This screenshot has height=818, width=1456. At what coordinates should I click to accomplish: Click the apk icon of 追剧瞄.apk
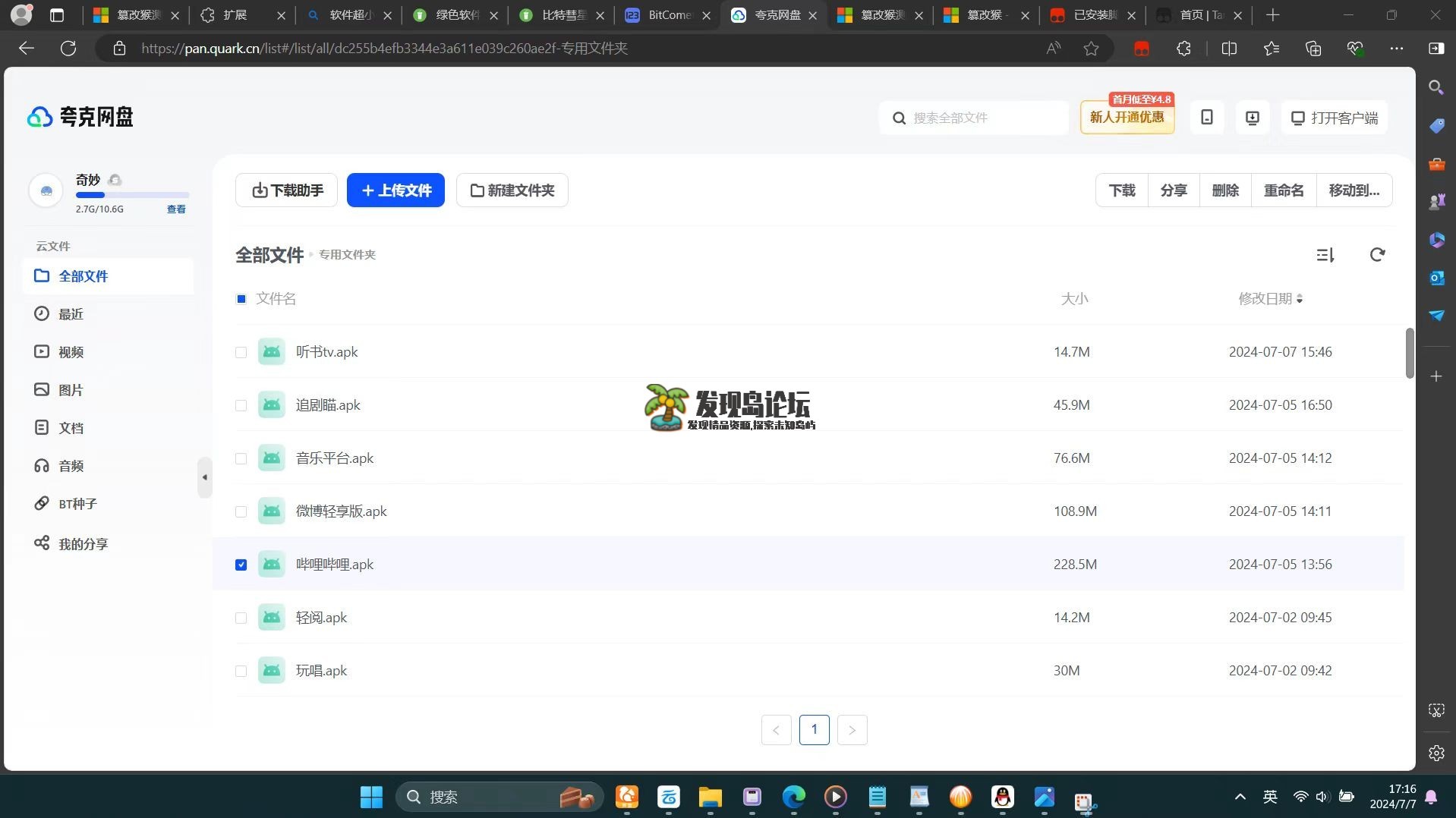click(x=271, y=405)
